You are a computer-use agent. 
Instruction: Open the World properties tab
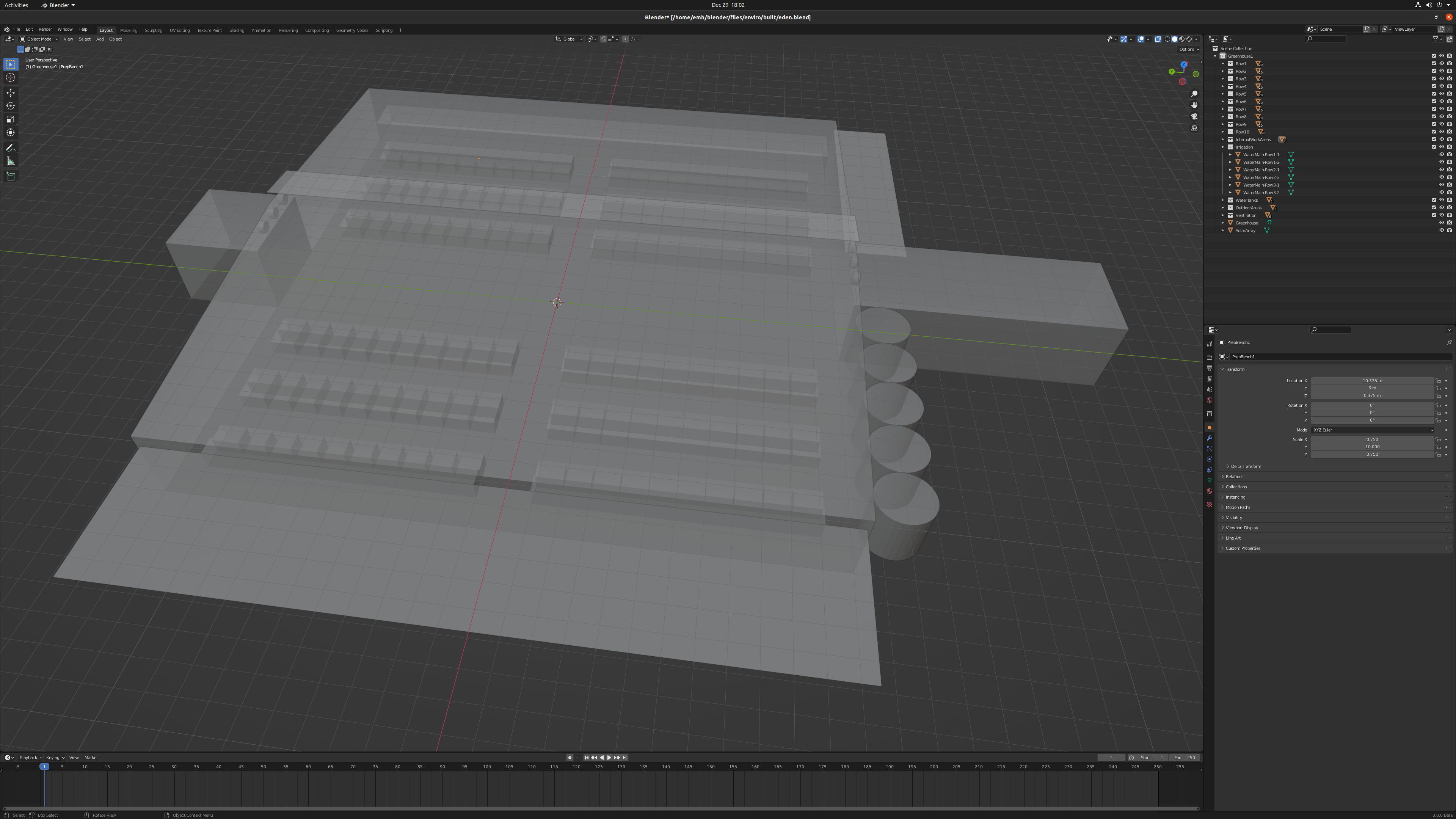(1210, 400)
